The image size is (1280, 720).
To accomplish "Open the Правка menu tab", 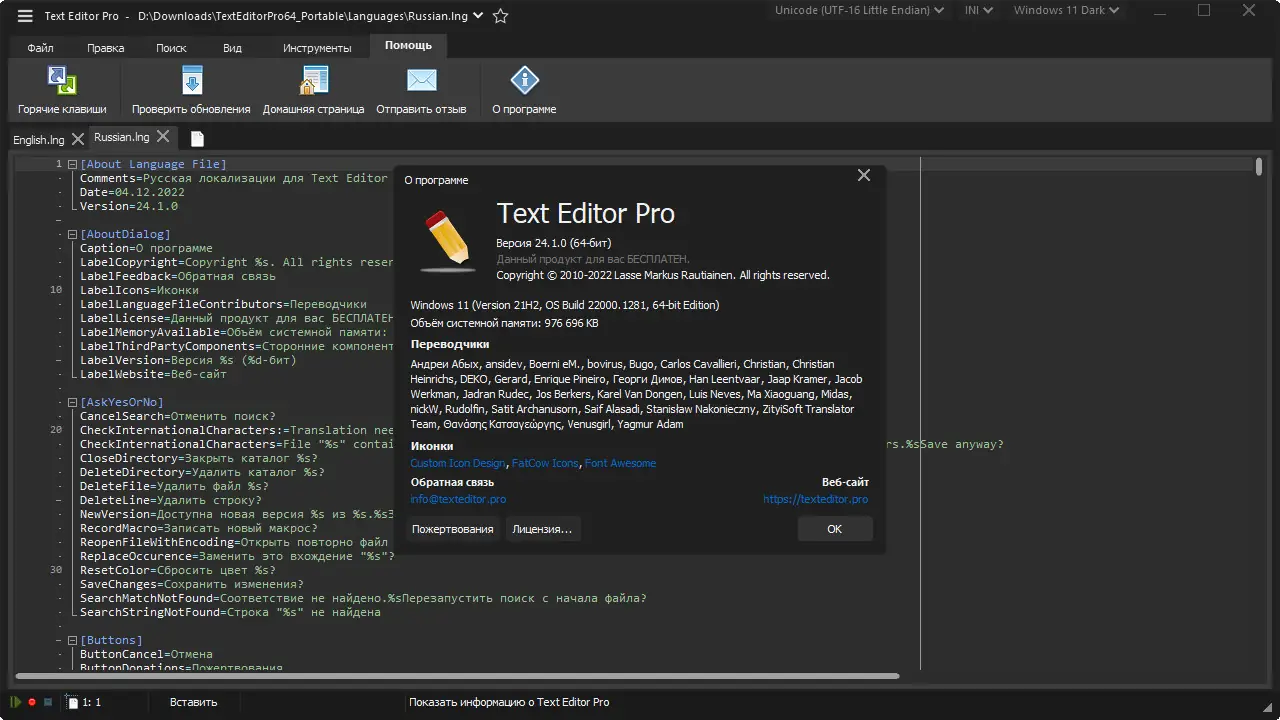I will point(106,48).
